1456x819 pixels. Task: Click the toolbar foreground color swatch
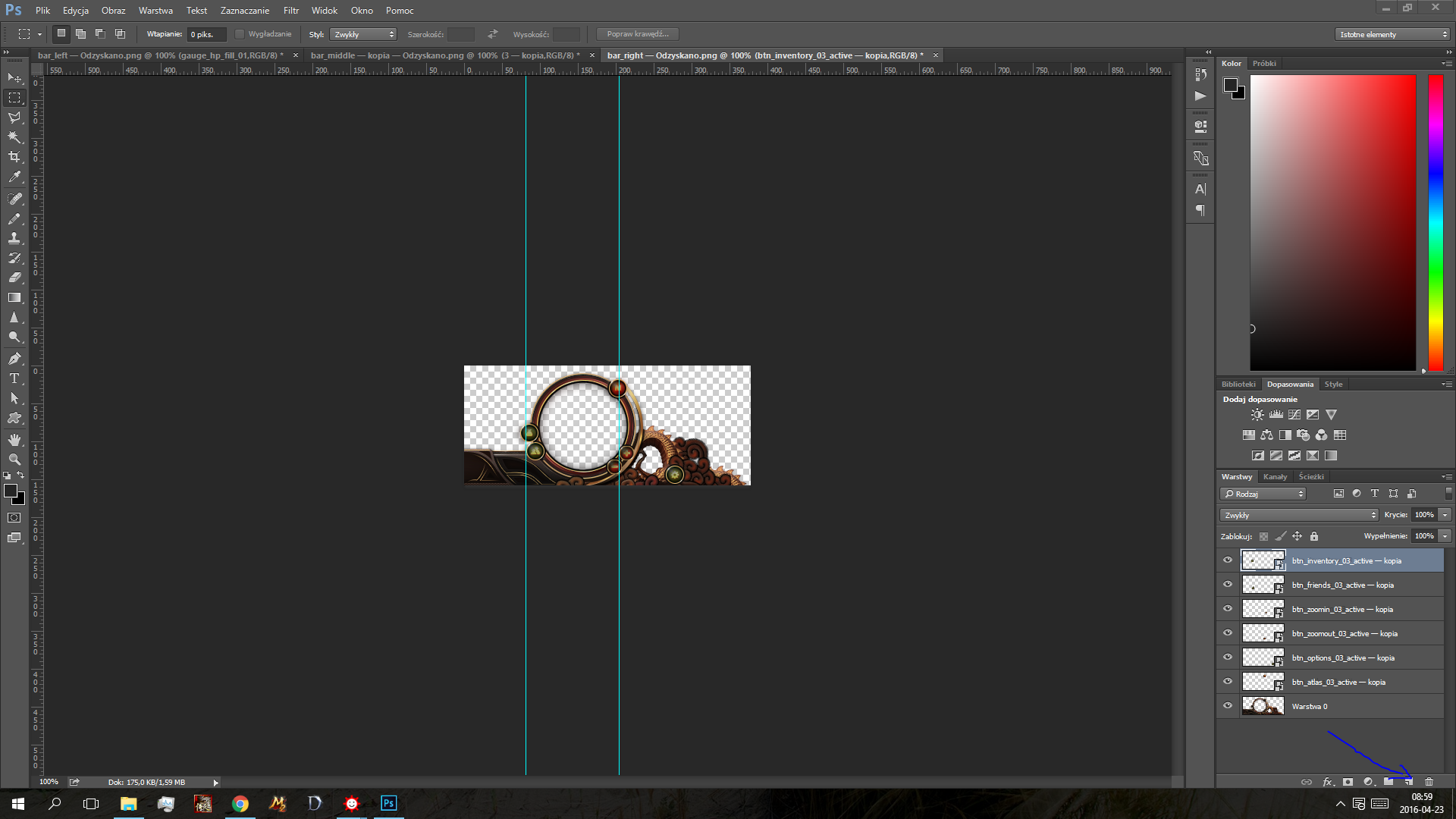click(x=11, y=491)
